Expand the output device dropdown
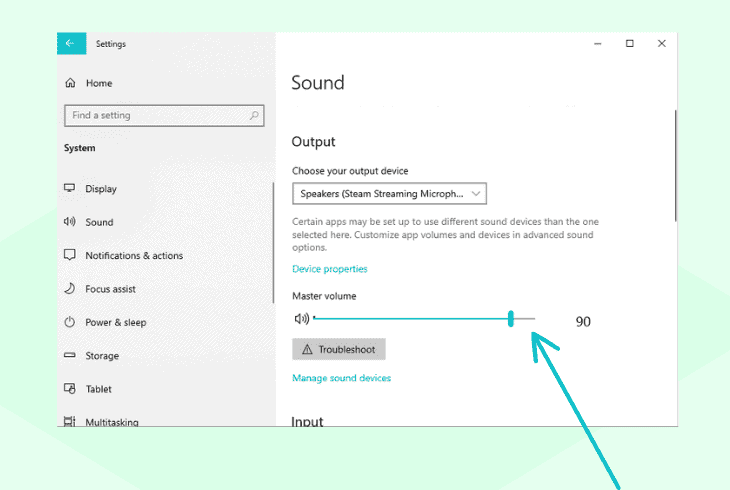The image size is (730, 490). pos(389,194)
